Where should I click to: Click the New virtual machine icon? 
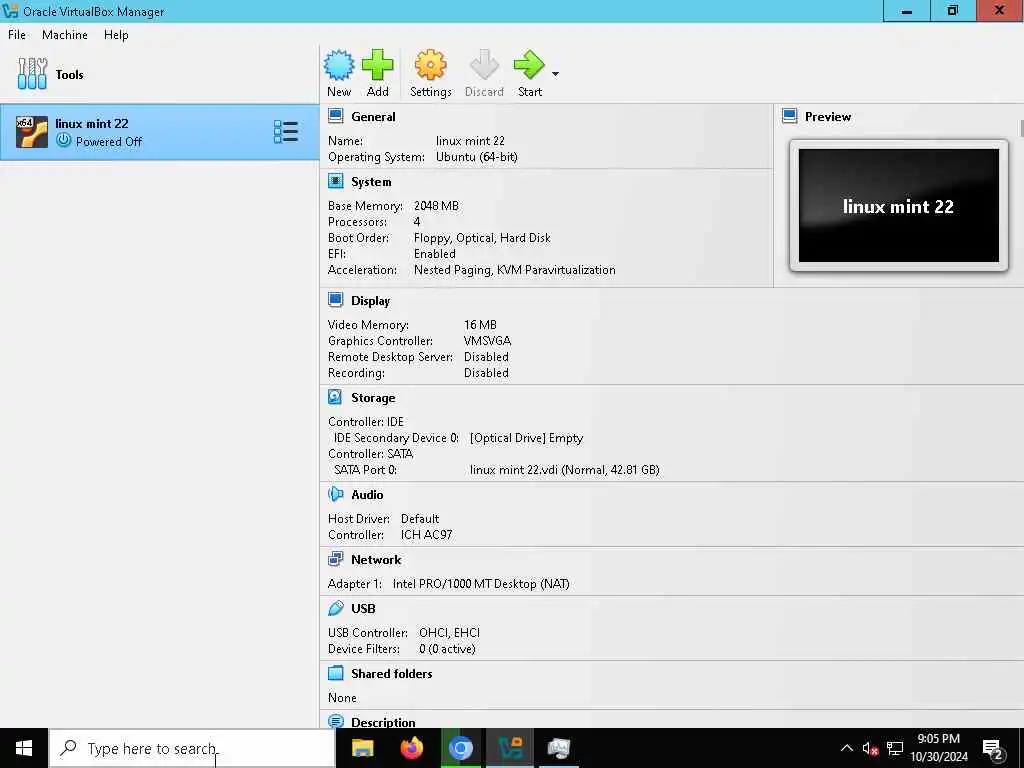(339, 65)
